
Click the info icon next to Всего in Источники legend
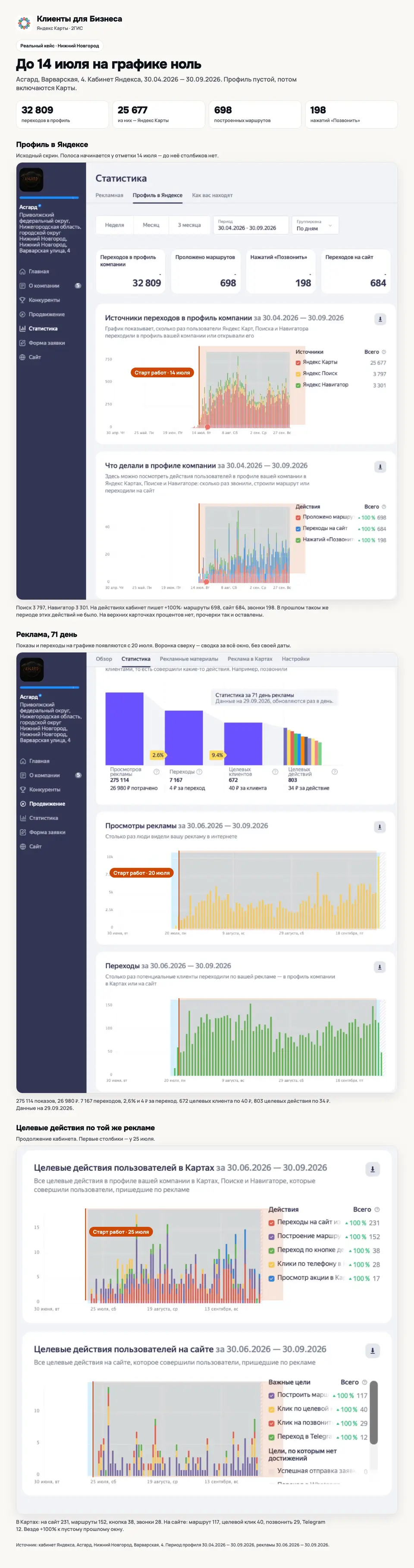click(383, 352)
